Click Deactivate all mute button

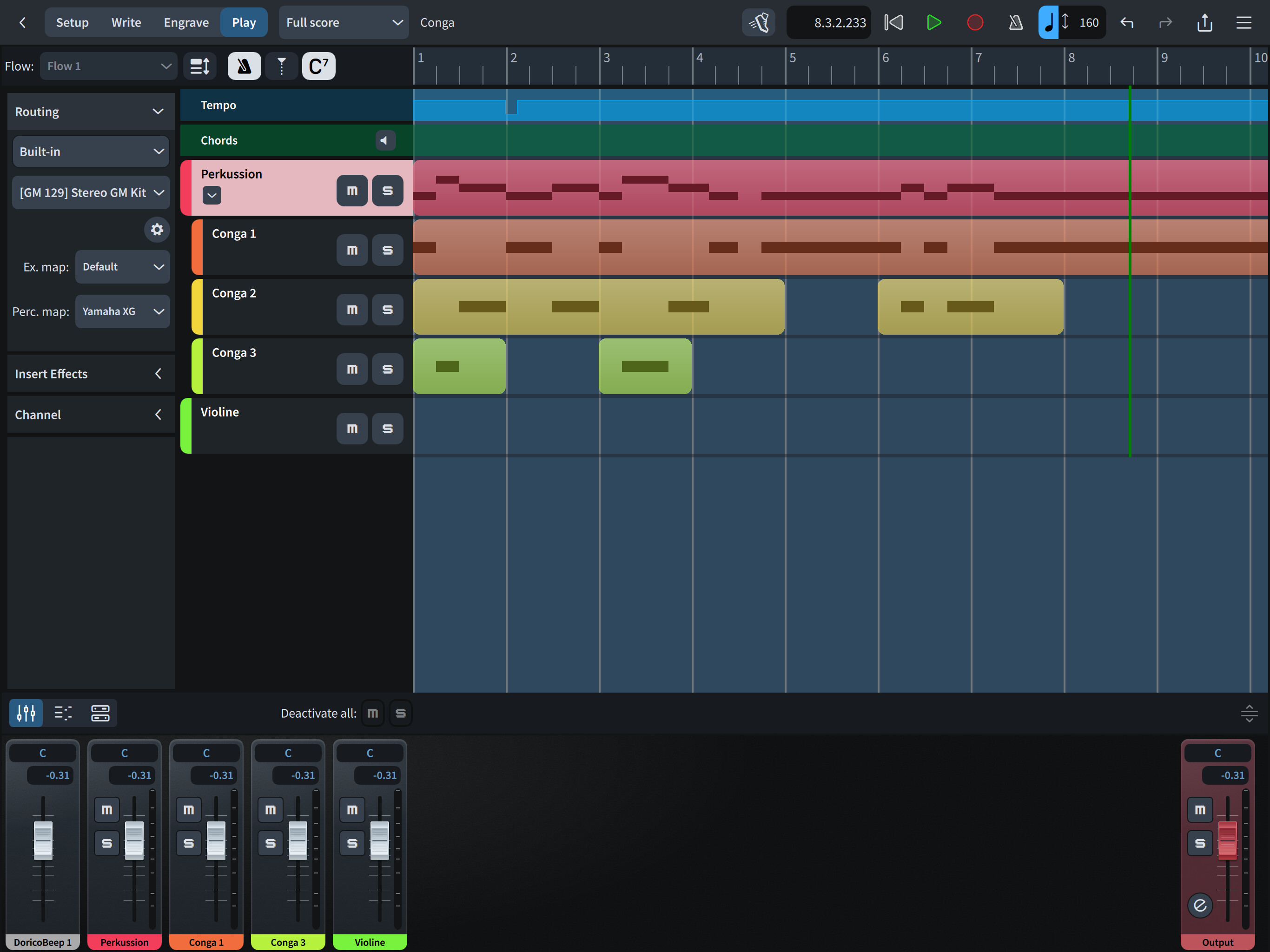click(373, 713)
